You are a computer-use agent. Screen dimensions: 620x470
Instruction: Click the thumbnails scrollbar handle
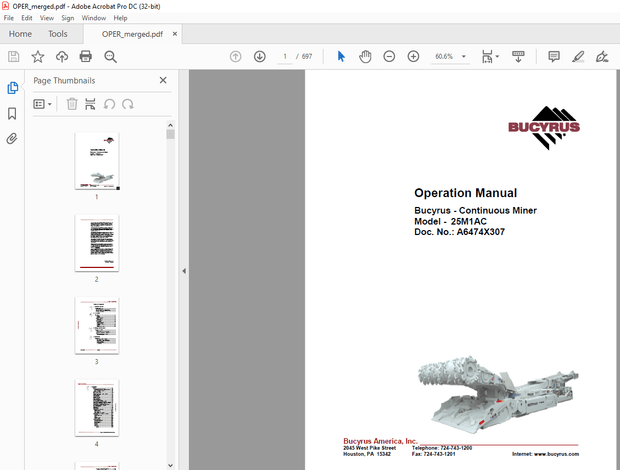pos(170,134)
